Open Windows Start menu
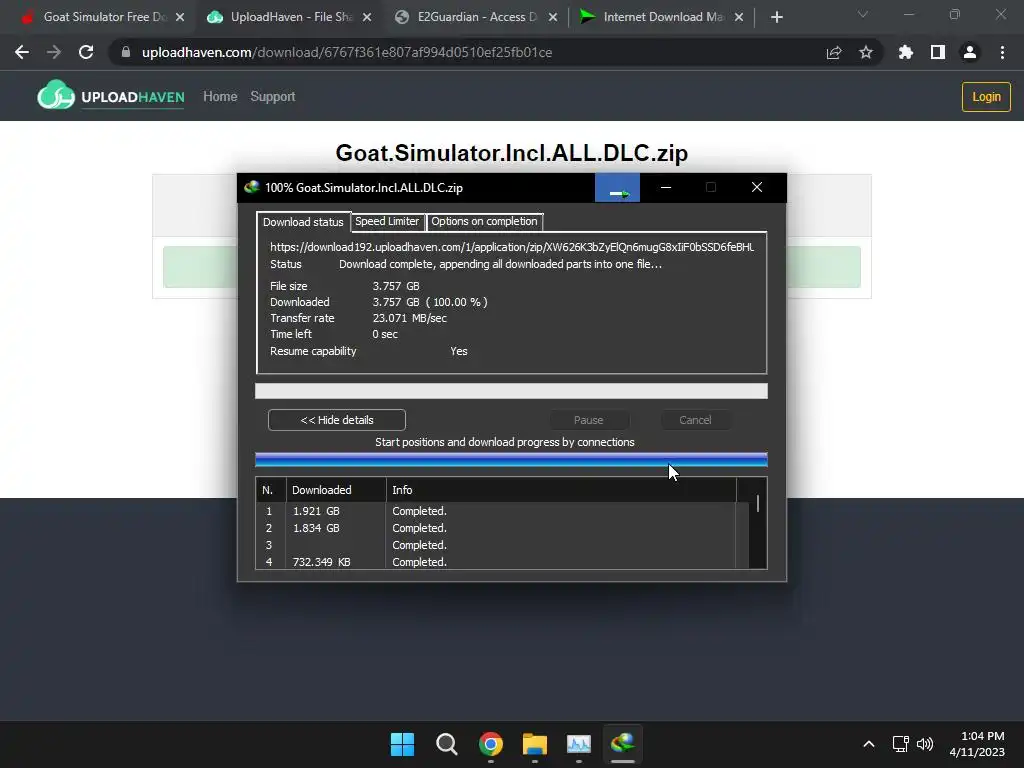This screenshot has width=1024, height=768. tap(402, 744)
